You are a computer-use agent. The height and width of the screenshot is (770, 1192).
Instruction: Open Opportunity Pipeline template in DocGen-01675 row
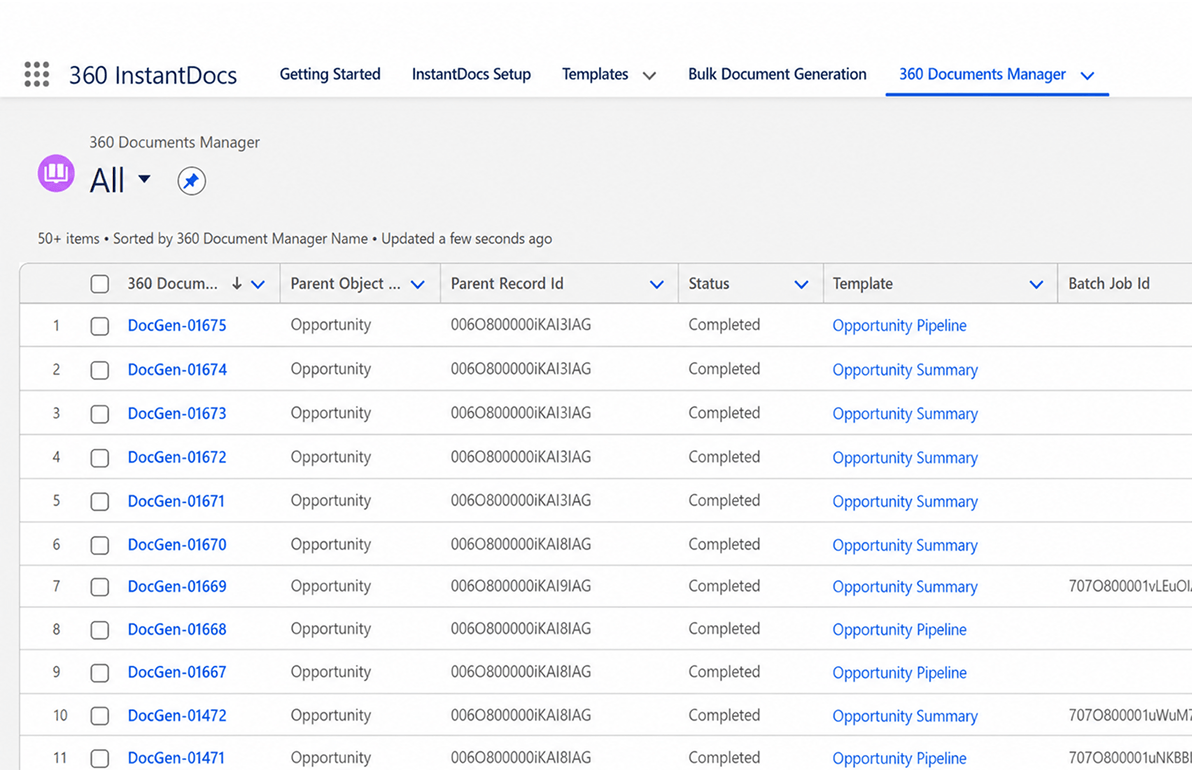[899, 325]
